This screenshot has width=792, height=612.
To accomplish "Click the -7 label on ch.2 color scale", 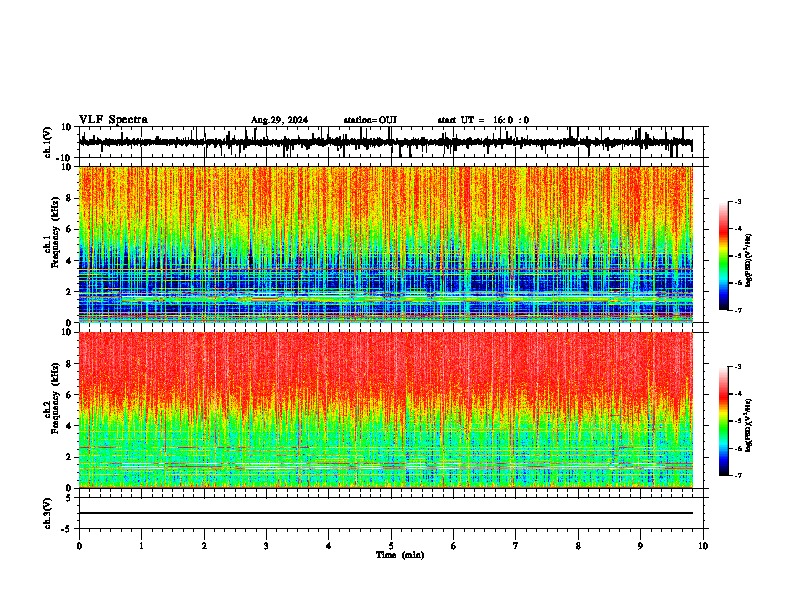I will [737, 475].
